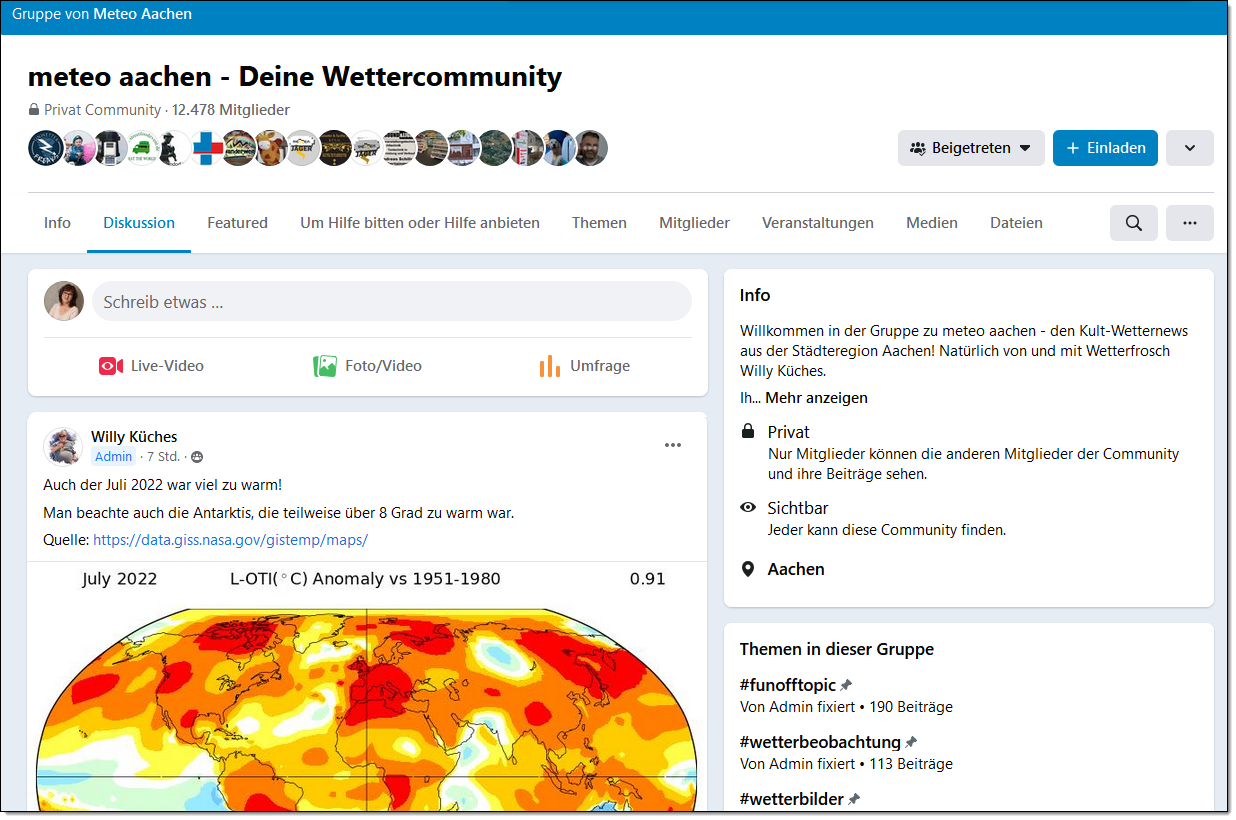1236x820 pixels.
Task: Add a Foto/Video to a post
Action: tap(368, 366)
